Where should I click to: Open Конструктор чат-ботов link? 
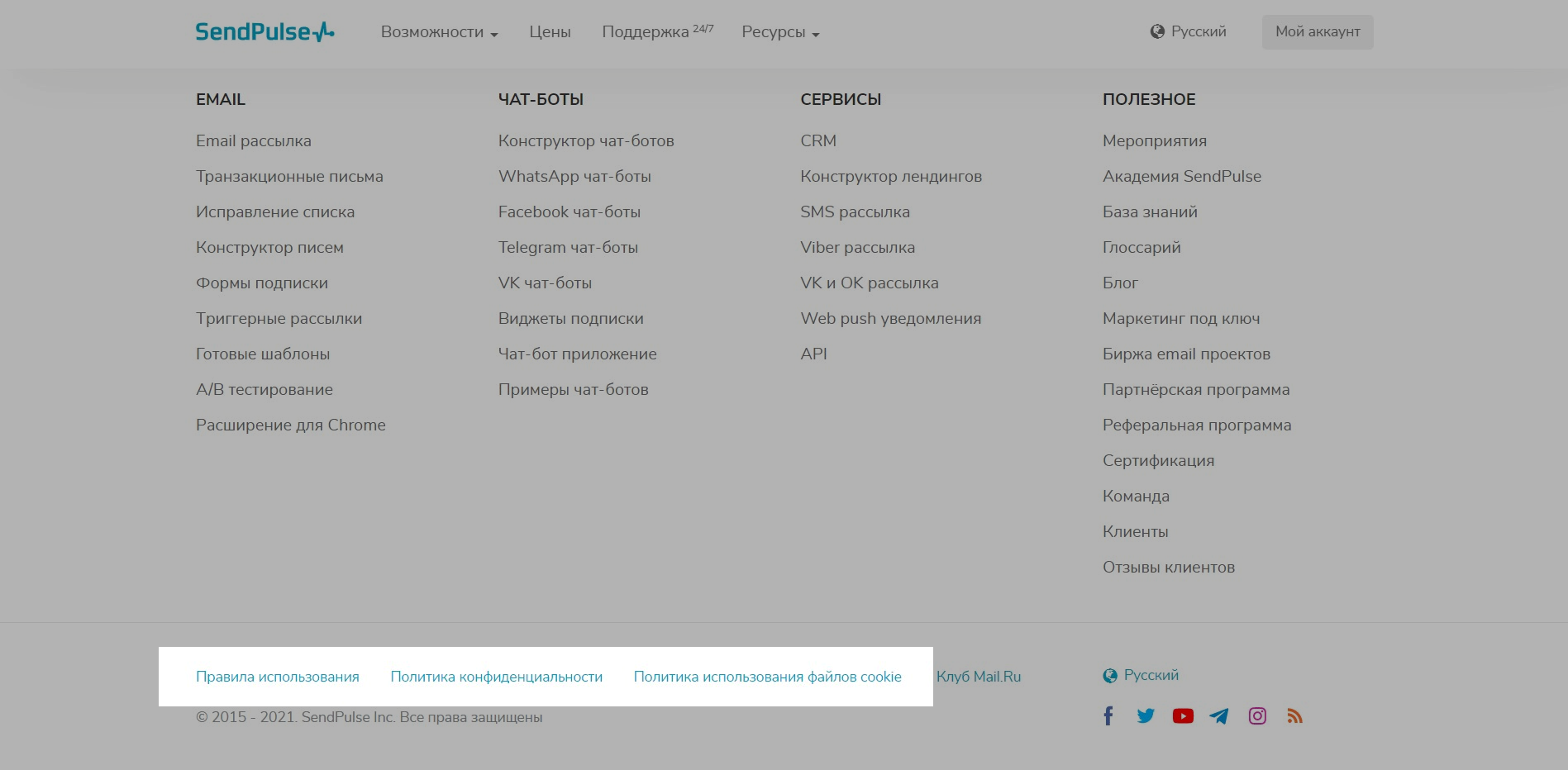(586, 141)
